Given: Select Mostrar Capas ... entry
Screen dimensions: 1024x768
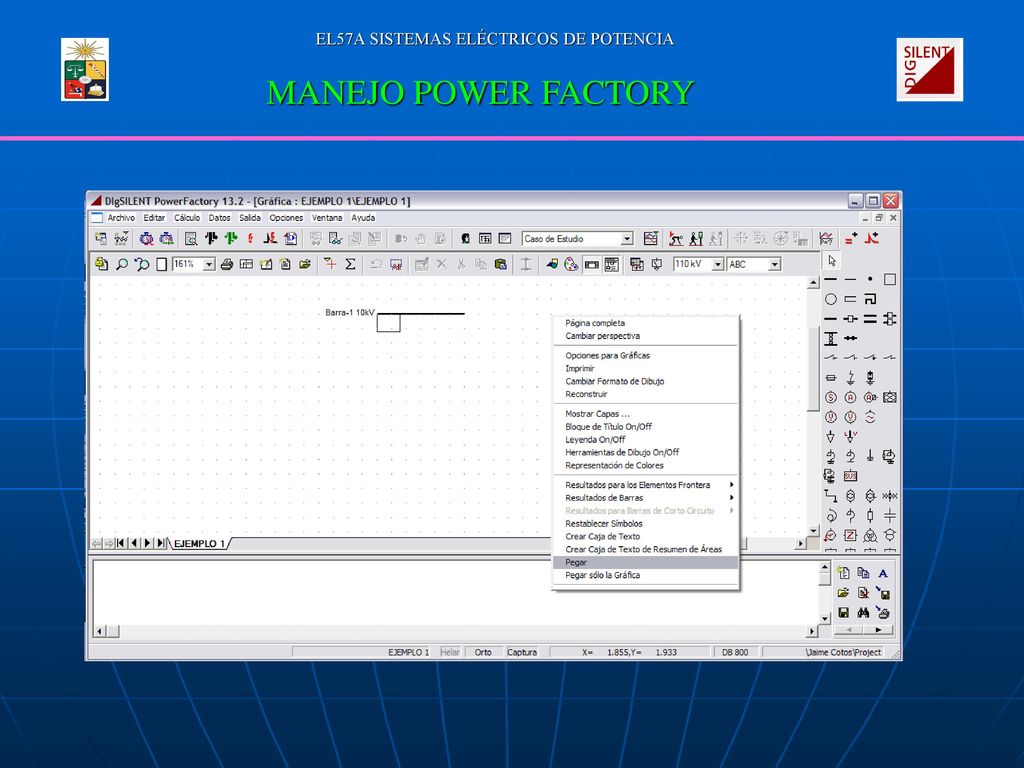Looking at the screenshot, I should (x=645, y=414).
